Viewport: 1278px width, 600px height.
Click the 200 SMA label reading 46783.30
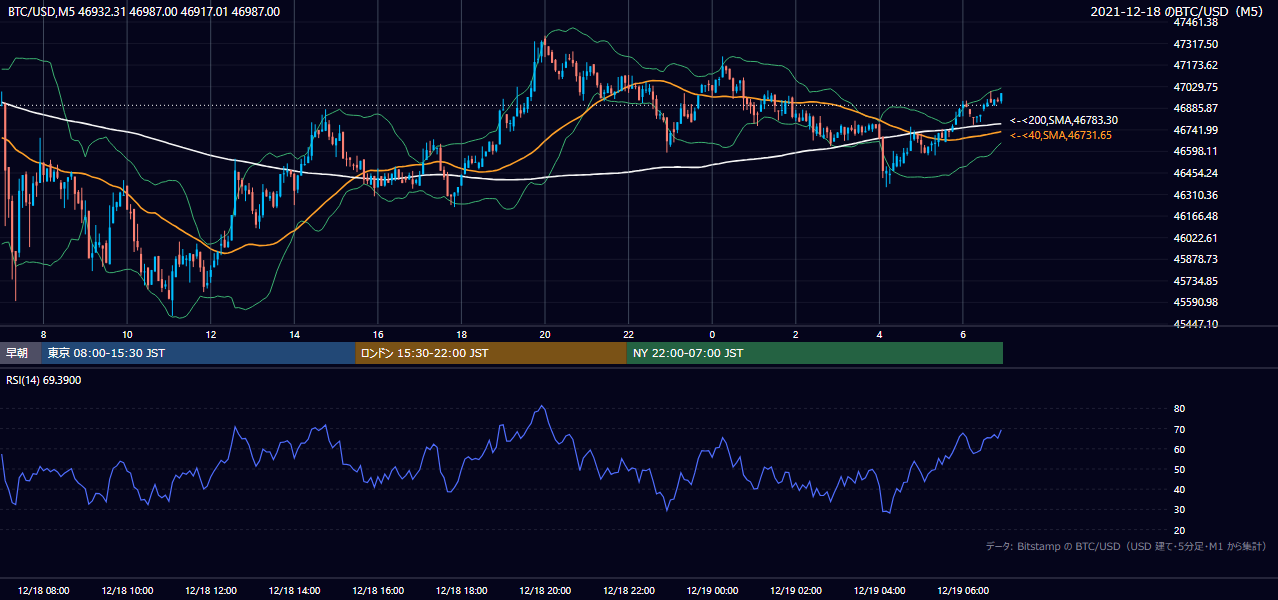click(x=1064, y=120)
